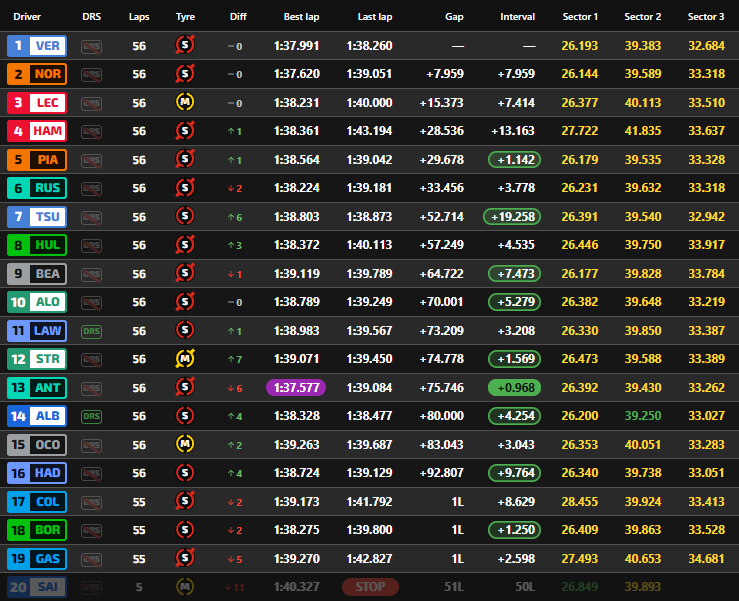739x601 pixels.
Task: Click the solid green +0.968 interval badge
Action: [514, 387]
